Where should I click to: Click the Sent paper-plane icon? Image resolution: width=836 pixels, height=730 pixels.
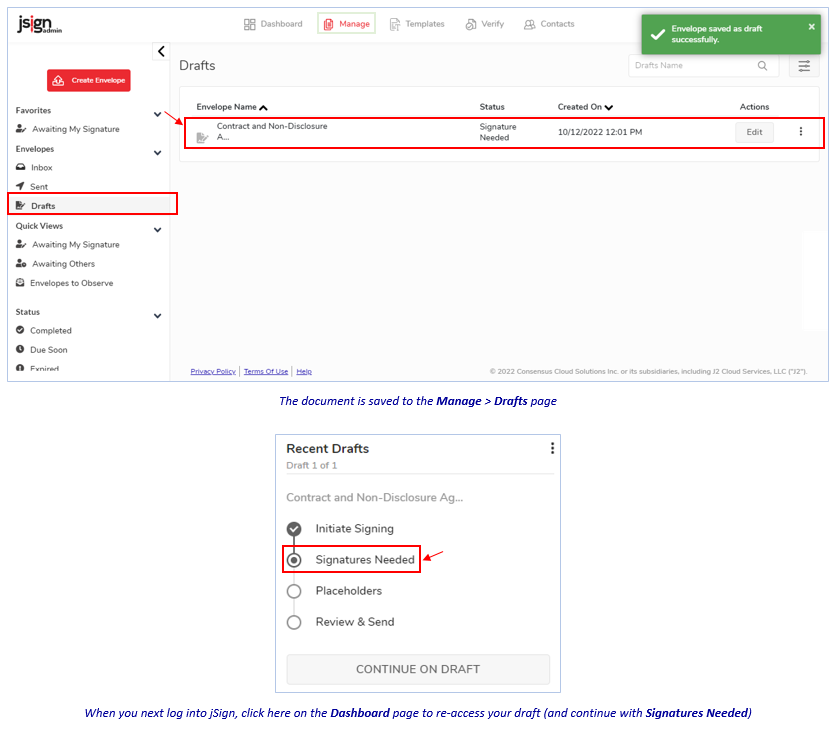tap(20, 186)
